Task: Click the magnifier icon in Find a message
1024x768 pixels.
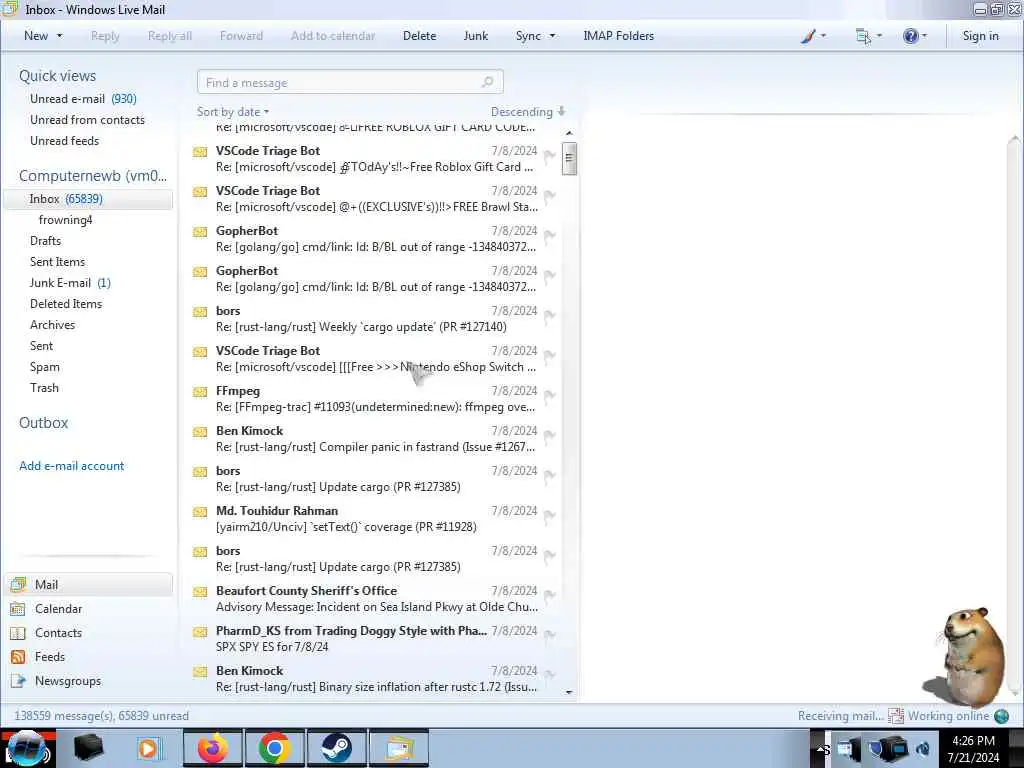Action: point(487,82)
